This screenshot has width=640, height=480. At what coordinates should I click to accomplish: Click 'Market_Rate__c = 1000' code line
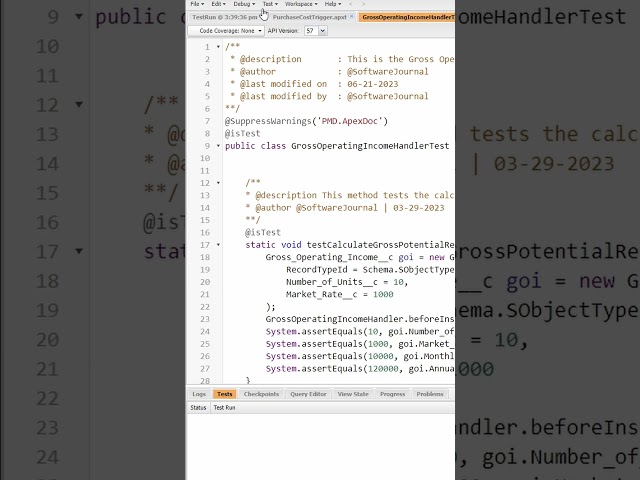click(x=340, y=294)
